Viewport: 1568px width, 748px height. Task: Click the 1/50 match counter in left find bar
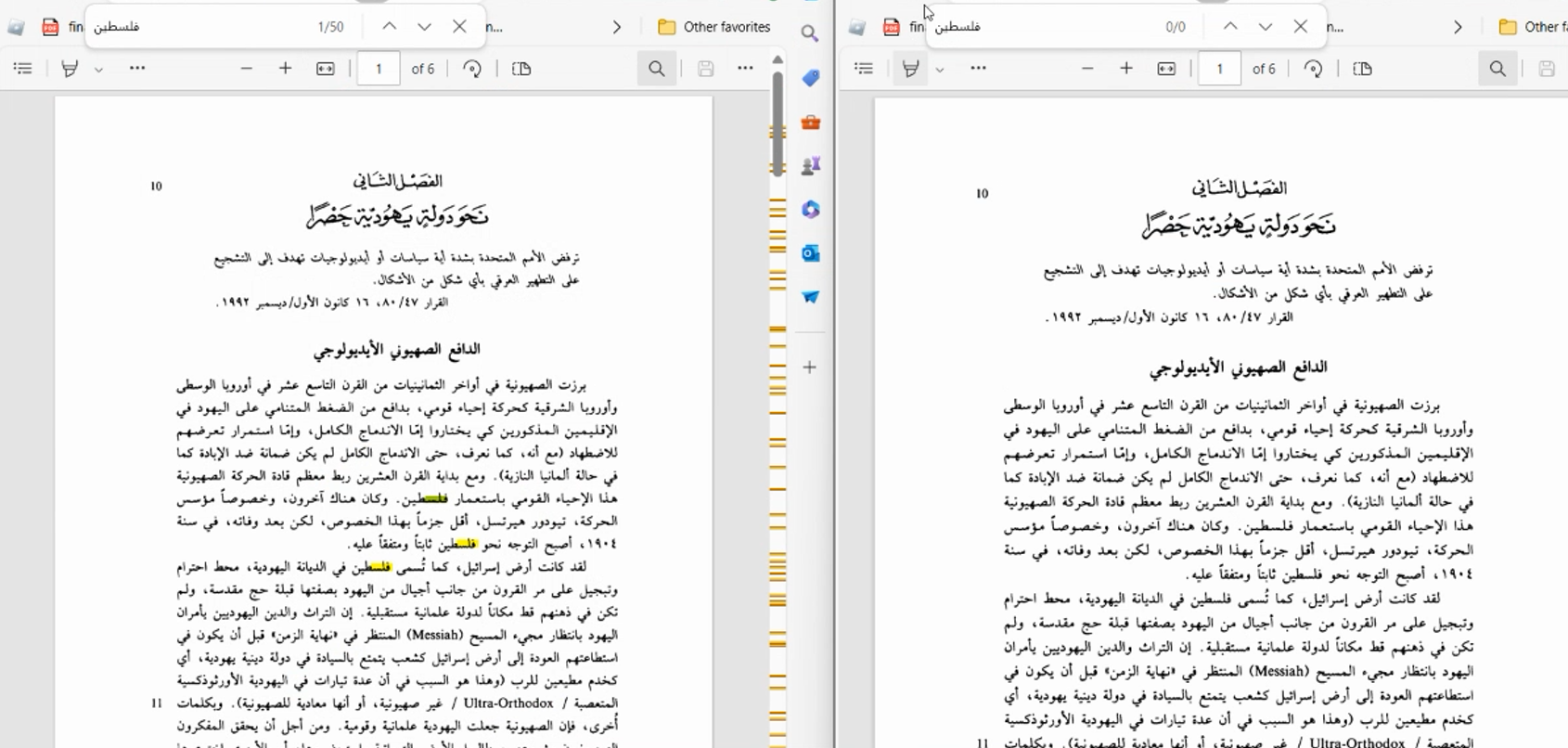[x=330, y=27]
